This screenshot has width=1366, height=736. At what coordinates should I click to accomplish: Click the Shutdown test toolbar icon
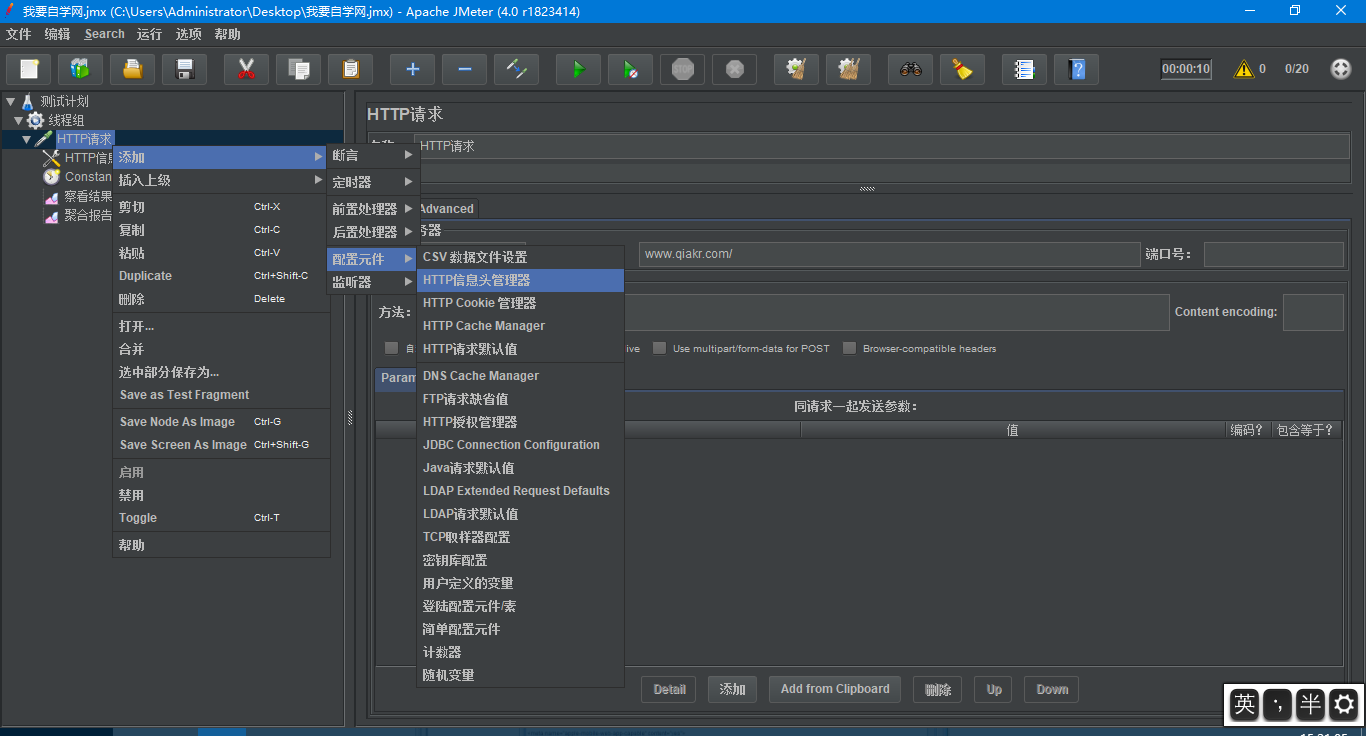click(735, 69)
